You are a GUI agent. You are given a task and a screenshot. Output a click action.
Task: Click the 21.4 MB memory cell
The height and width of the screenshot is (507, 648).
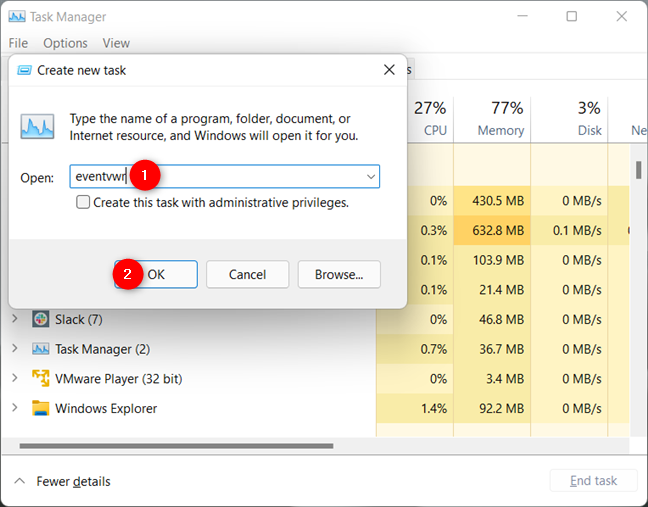pos(492,290)
